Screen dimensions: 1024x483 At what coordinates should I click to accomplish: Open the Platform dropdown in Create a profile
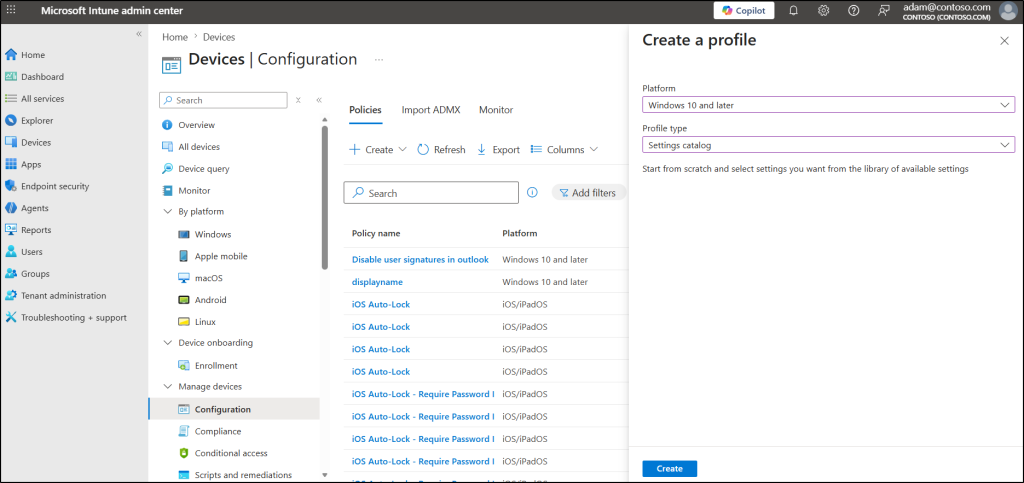coord(828,104)
